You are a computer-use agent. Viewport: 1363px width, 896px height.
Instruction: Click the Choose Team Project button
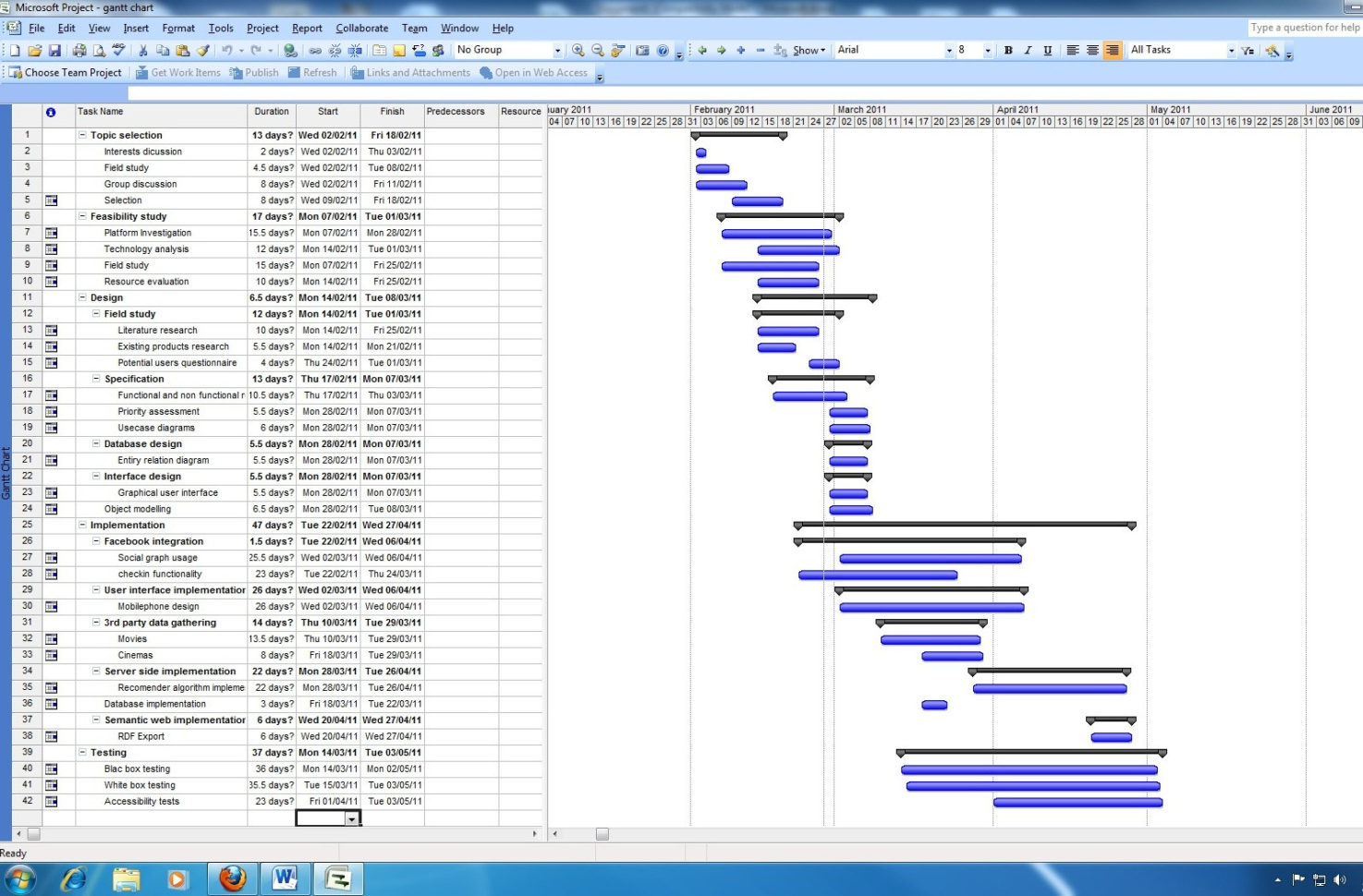[67, 73]
